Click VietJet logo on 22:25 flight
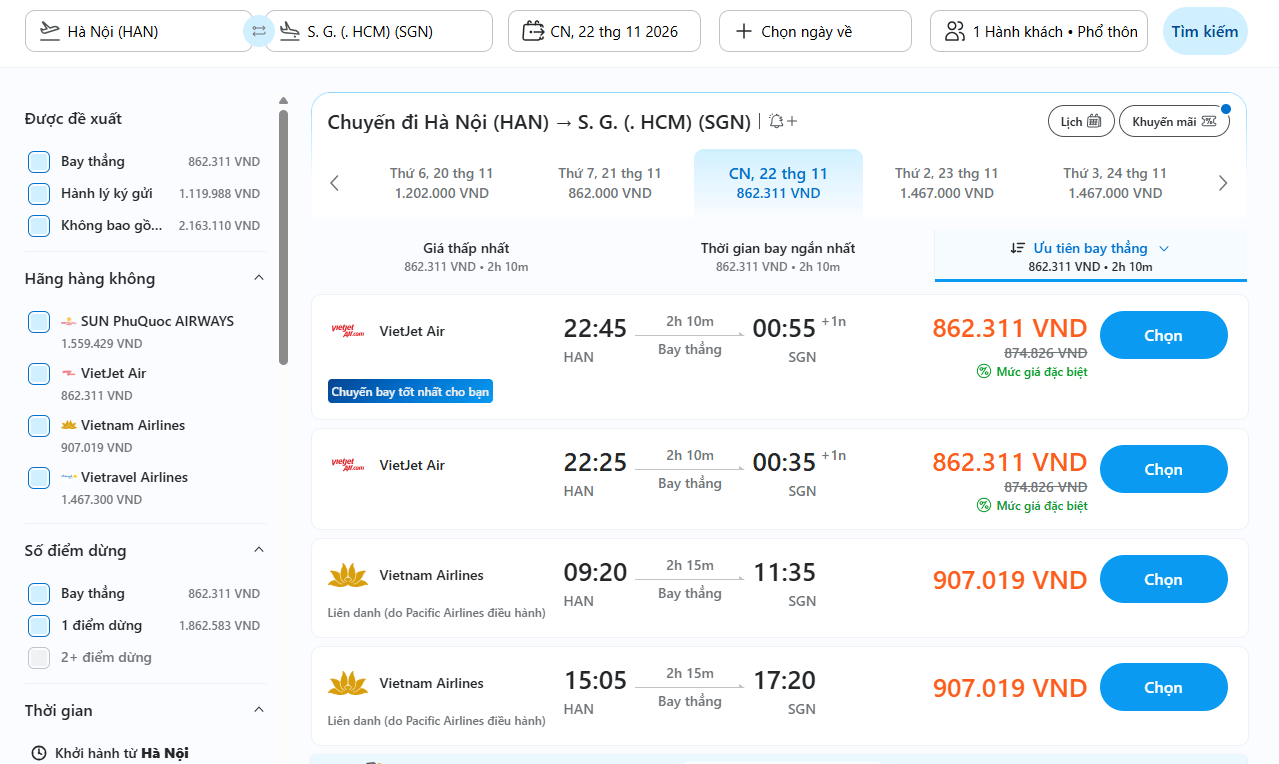The image size is (1279, 764). tap(348, 465)
